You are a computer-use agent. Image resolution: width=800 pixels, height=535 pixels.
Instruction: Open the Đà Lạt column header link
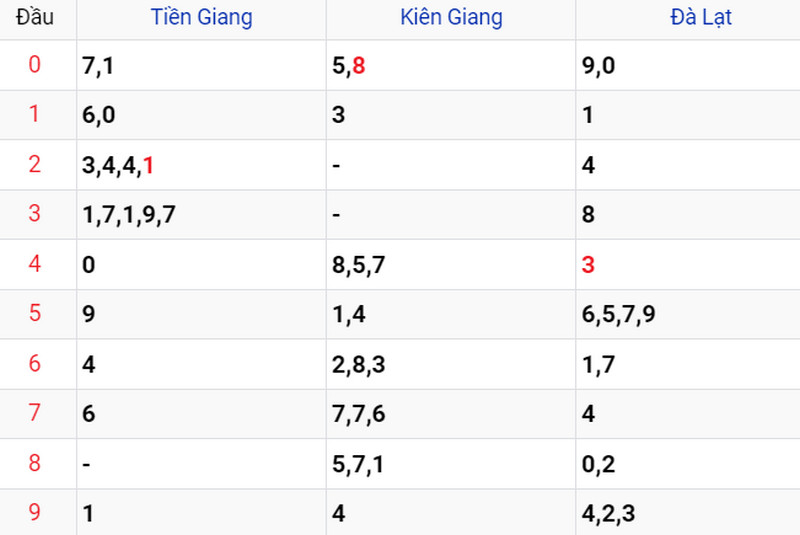click(x=701, y=17)
